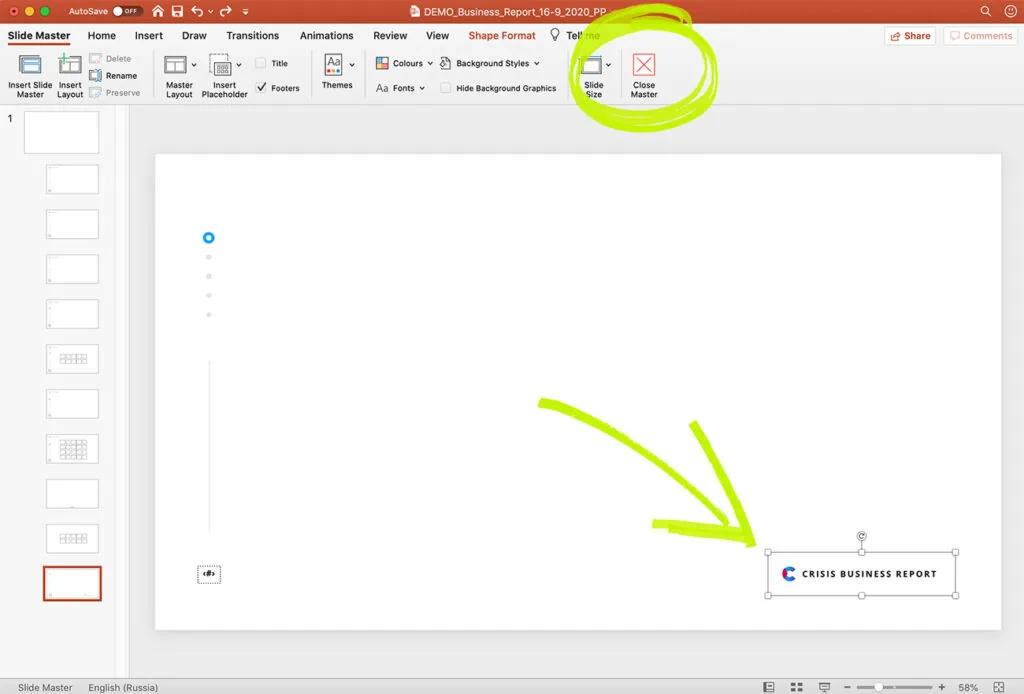Delete the selected layout
Viewport: 1024px width, 694px height.
point(110,59)
